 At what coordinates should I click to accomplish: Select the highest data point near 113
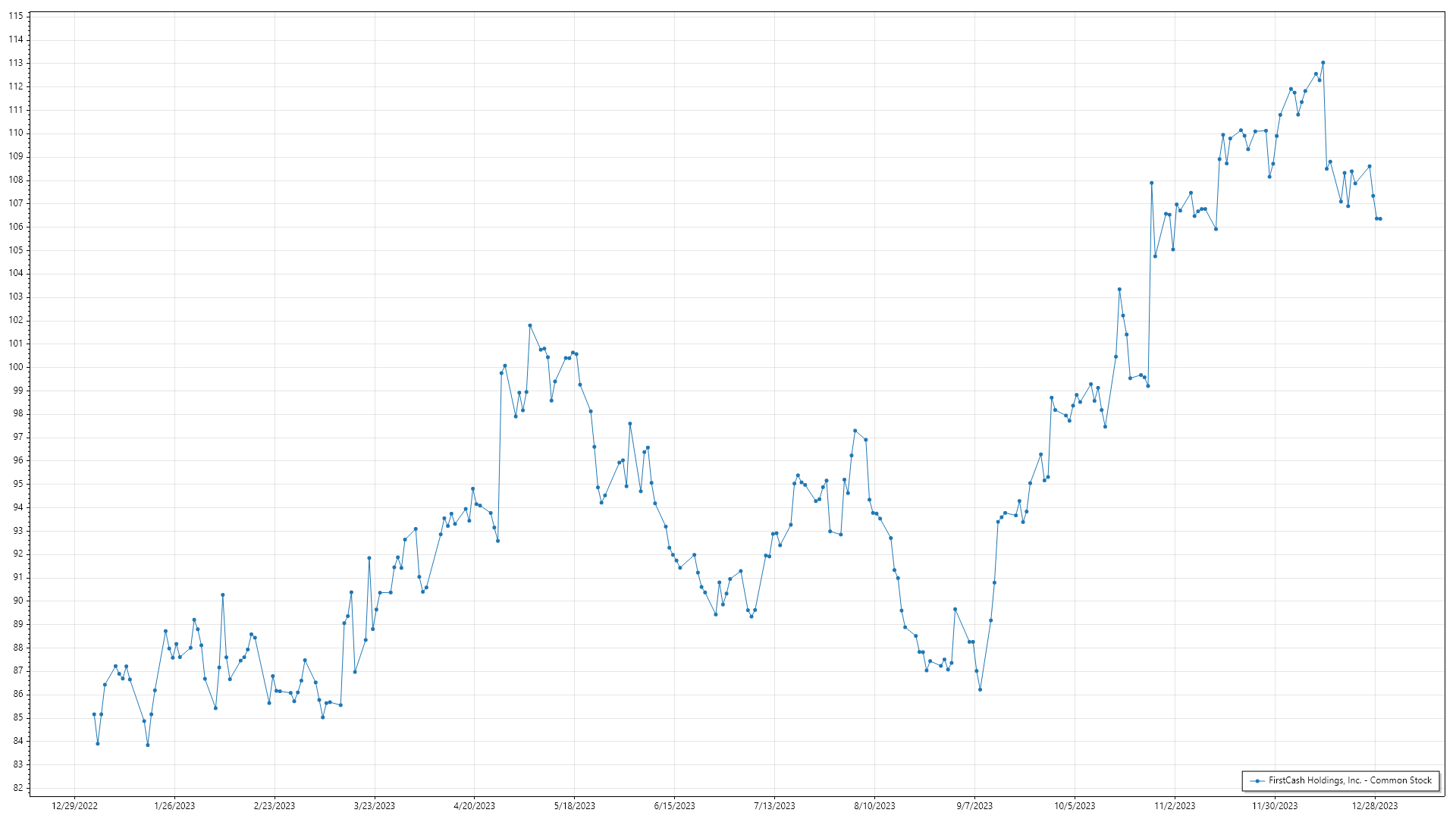1323,63
